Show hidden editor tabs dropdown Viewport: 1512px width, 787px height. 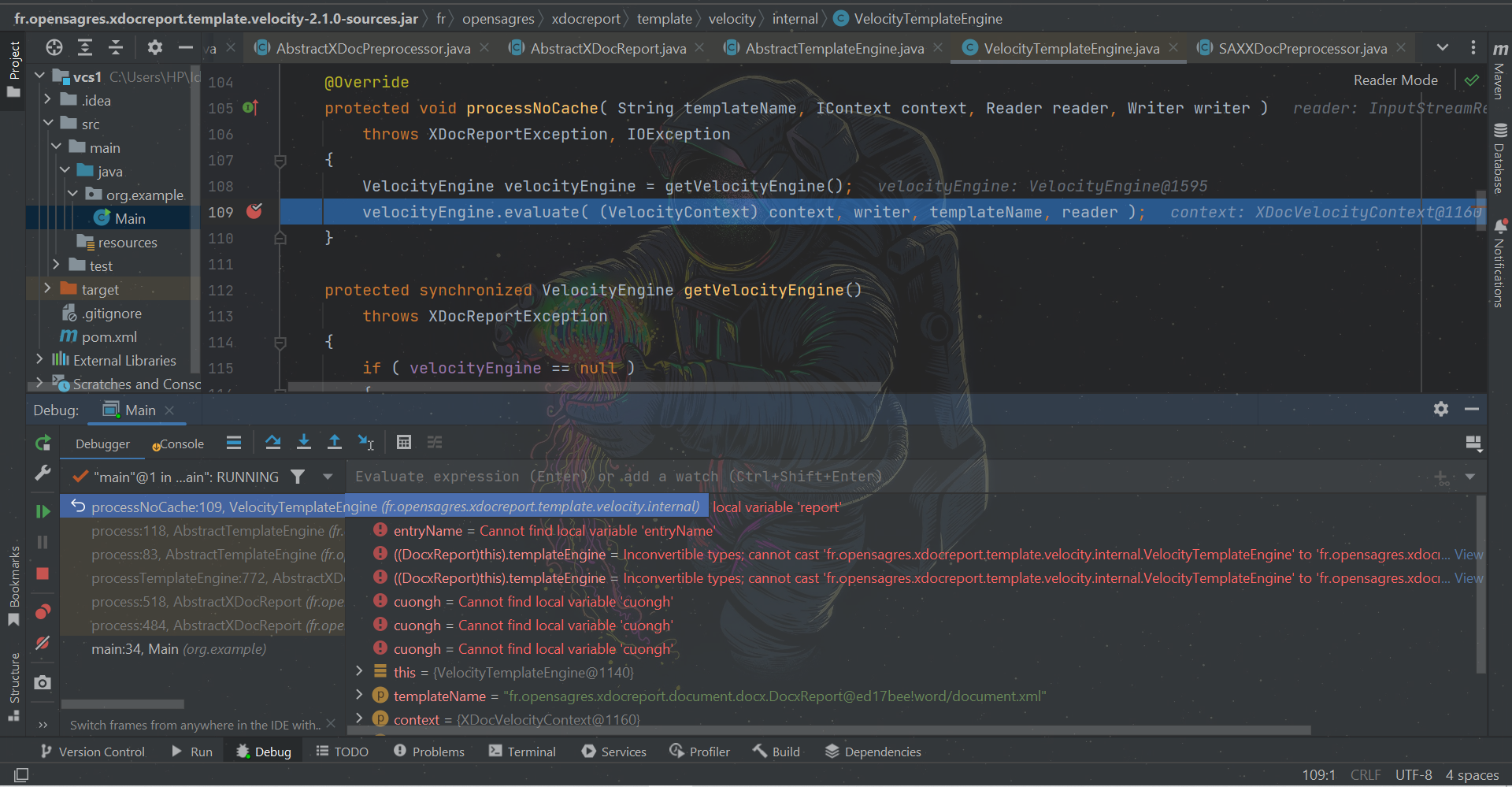pyautogui.click(x=1443, y=47)
